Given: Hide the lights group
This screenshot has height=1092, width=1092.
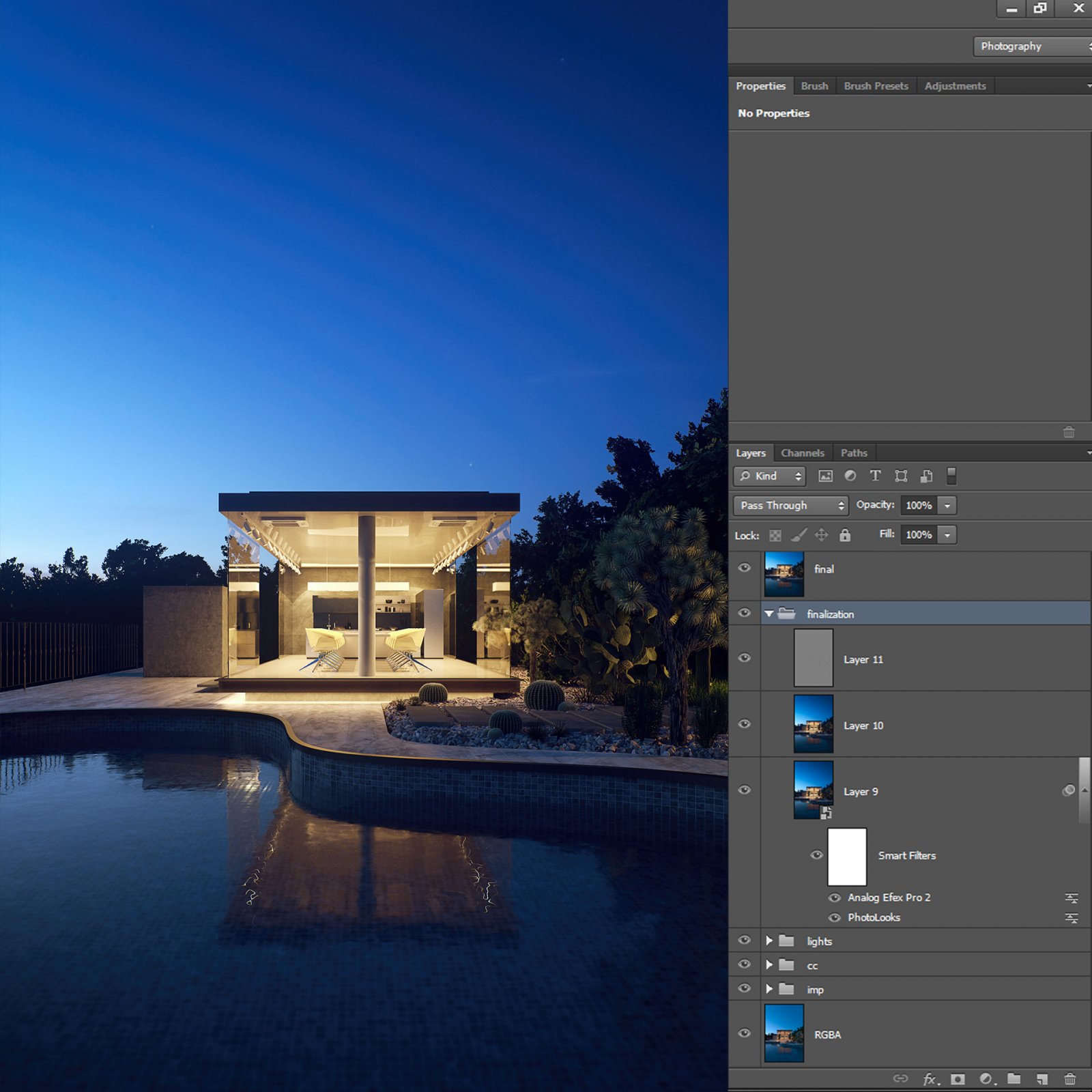Looking at the screenshot, I should coord(745,940).
